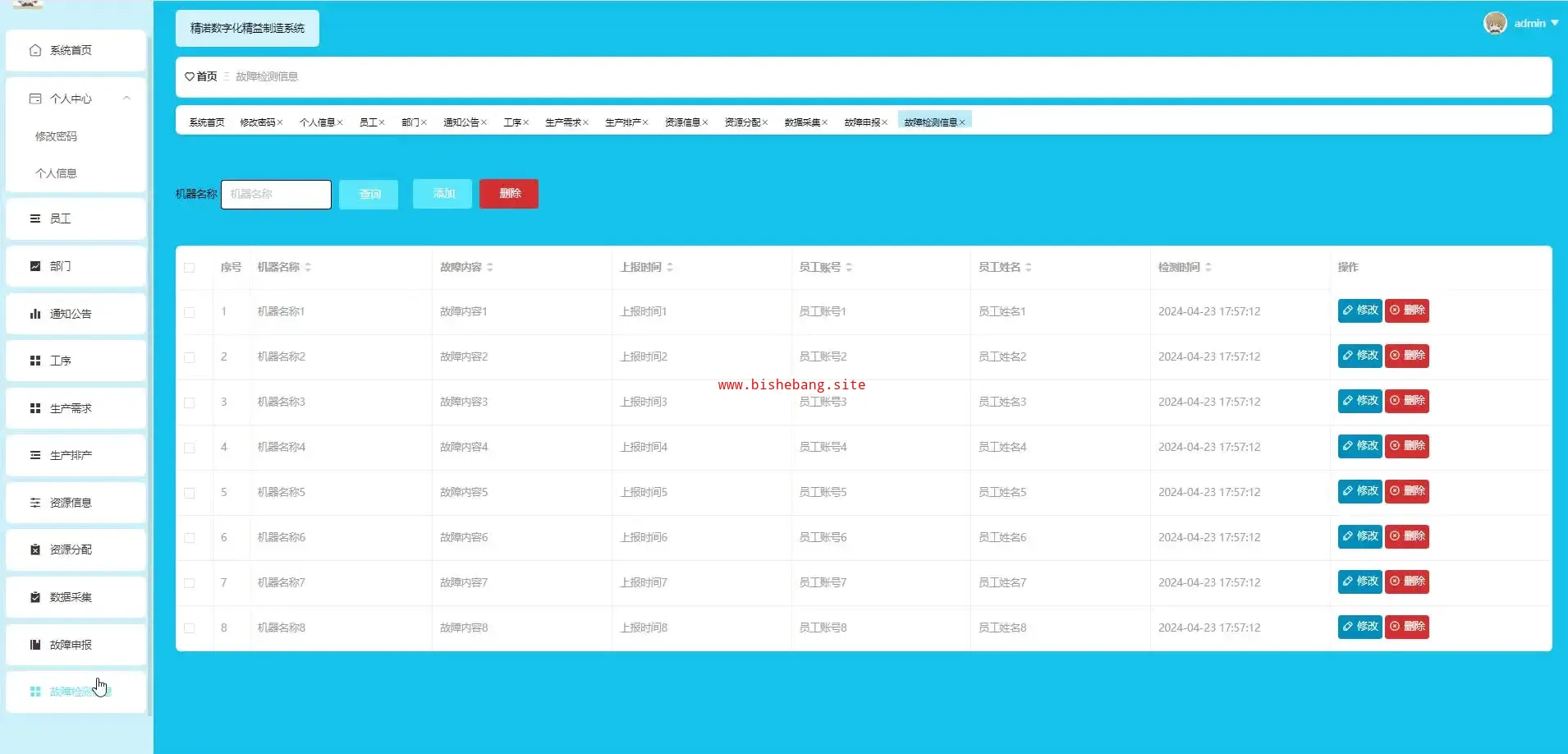
Task: Sort table by 故障内容 column
Action: coord(490,267)
